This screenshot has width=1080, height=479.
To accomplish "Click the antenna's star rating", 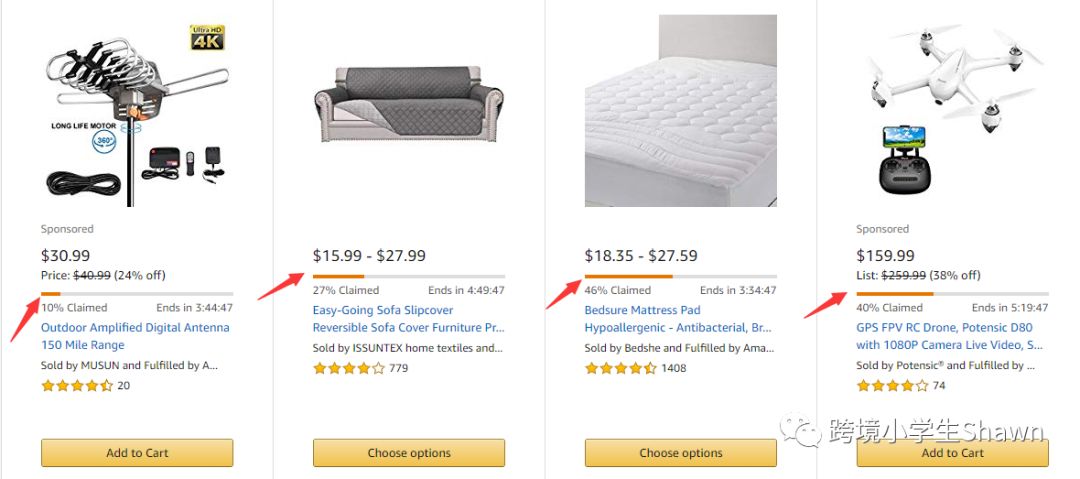I will pyautogui.click(x=77, y=386).
